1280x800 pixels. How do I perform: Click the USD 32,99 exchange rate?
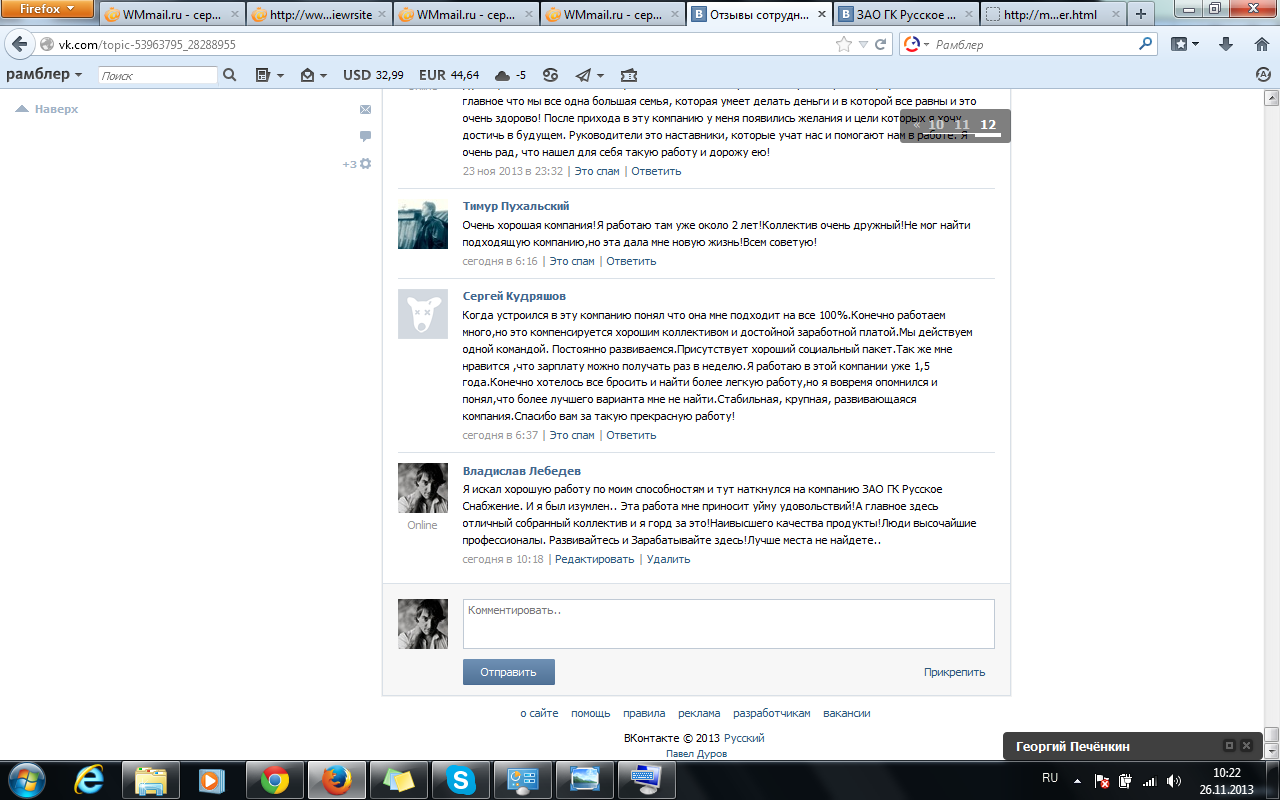click(x=373, y=75)
